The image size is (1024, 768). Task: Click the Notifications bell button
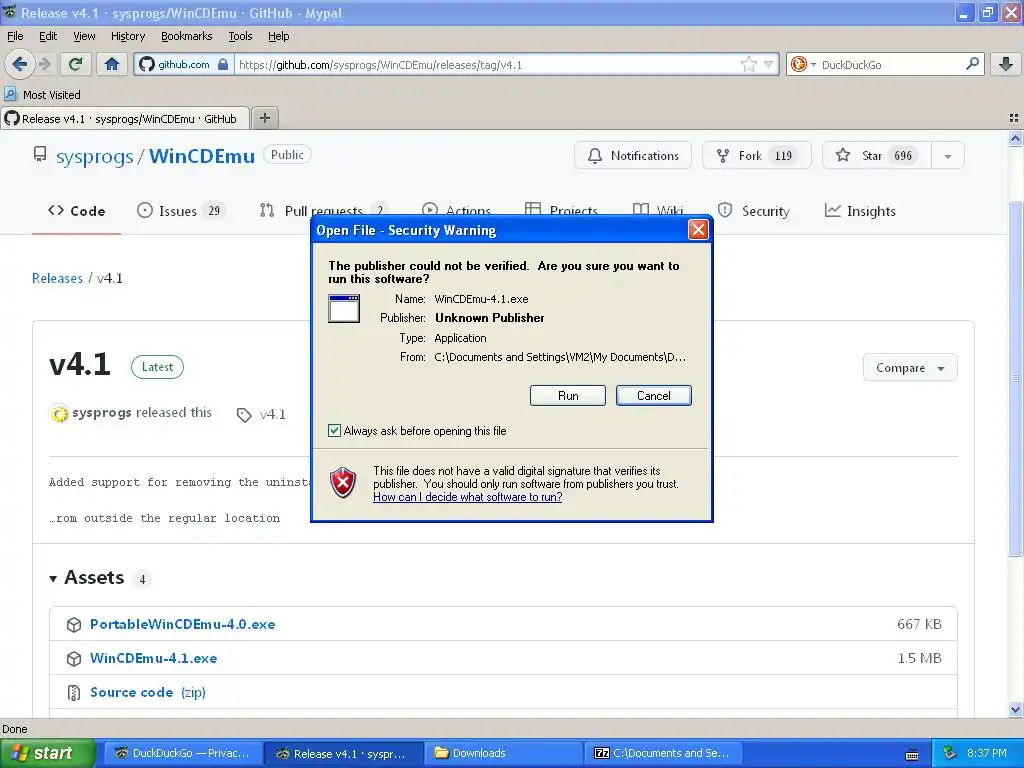[x=633, y=155]
